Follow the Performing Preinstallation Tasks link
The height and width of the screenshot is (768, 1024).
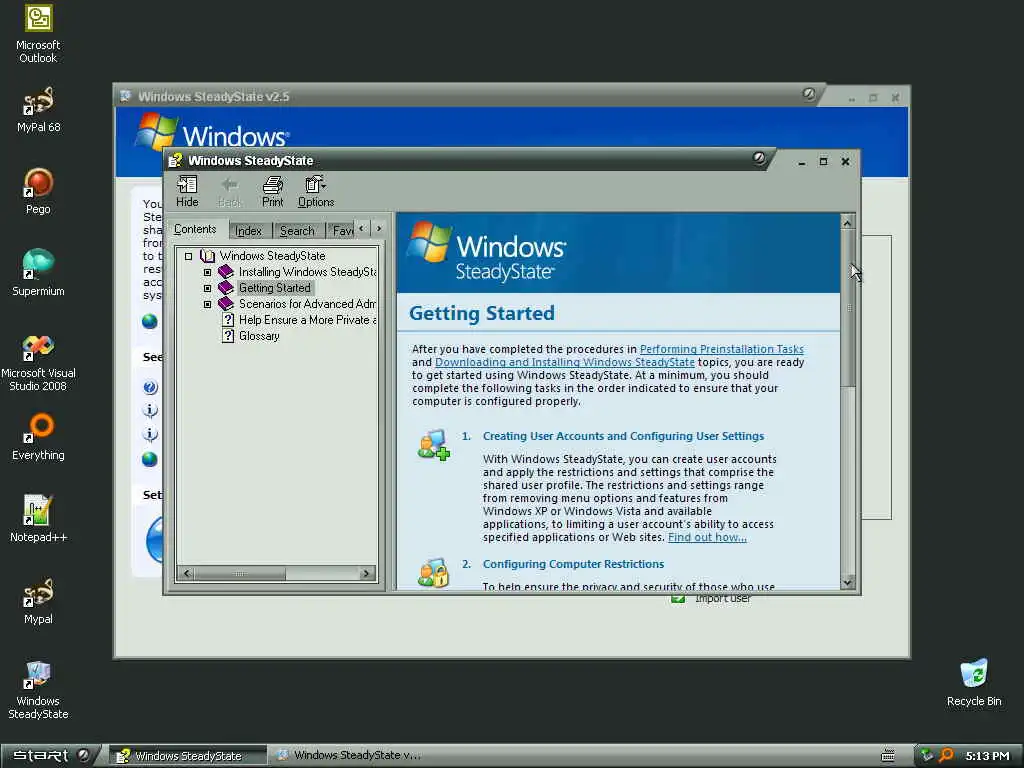click(x=722, y=349)
